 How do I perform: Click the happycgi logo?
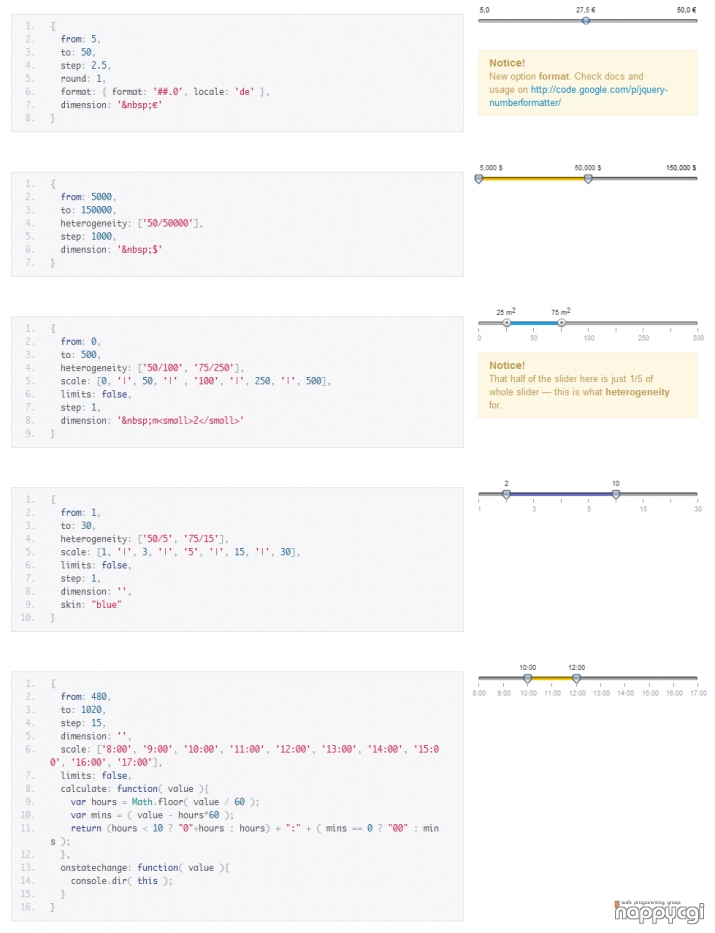(x=659, y=910)
